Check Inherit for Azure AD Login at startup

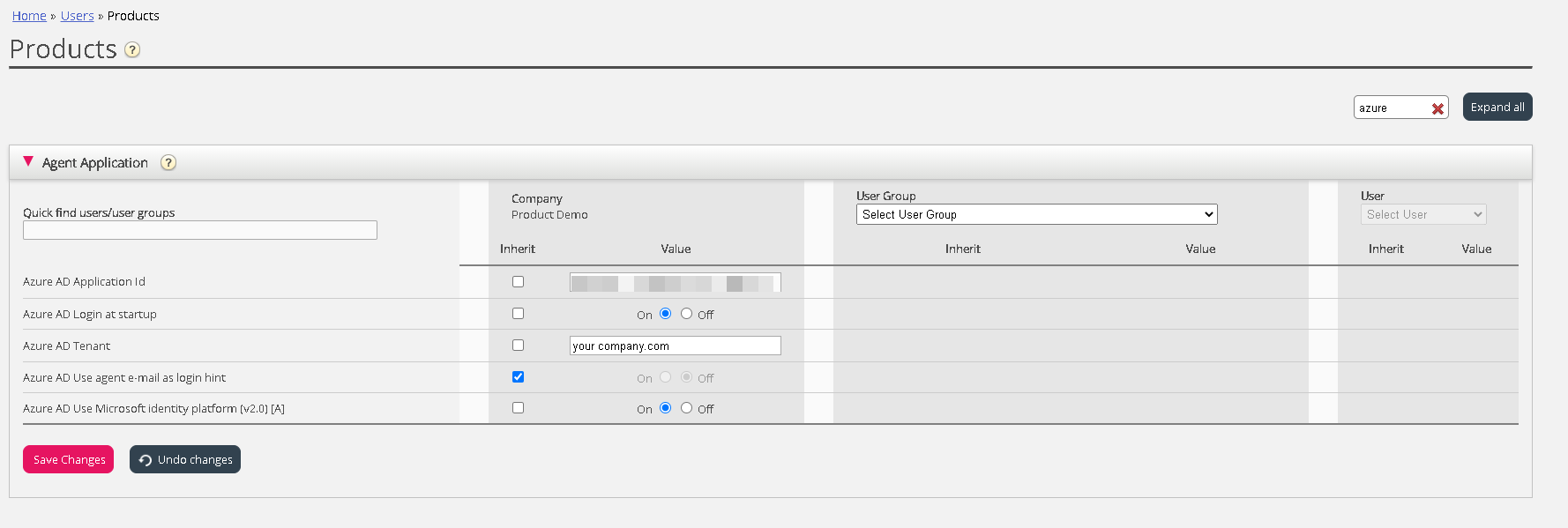click(518, 314)
